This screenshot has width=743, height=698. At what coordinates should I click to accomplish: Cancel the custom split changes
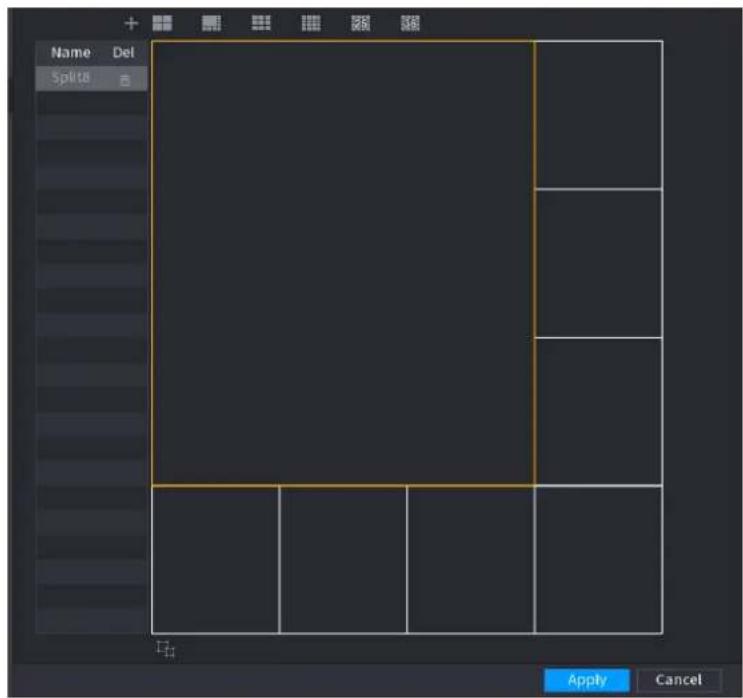(679, 680)
